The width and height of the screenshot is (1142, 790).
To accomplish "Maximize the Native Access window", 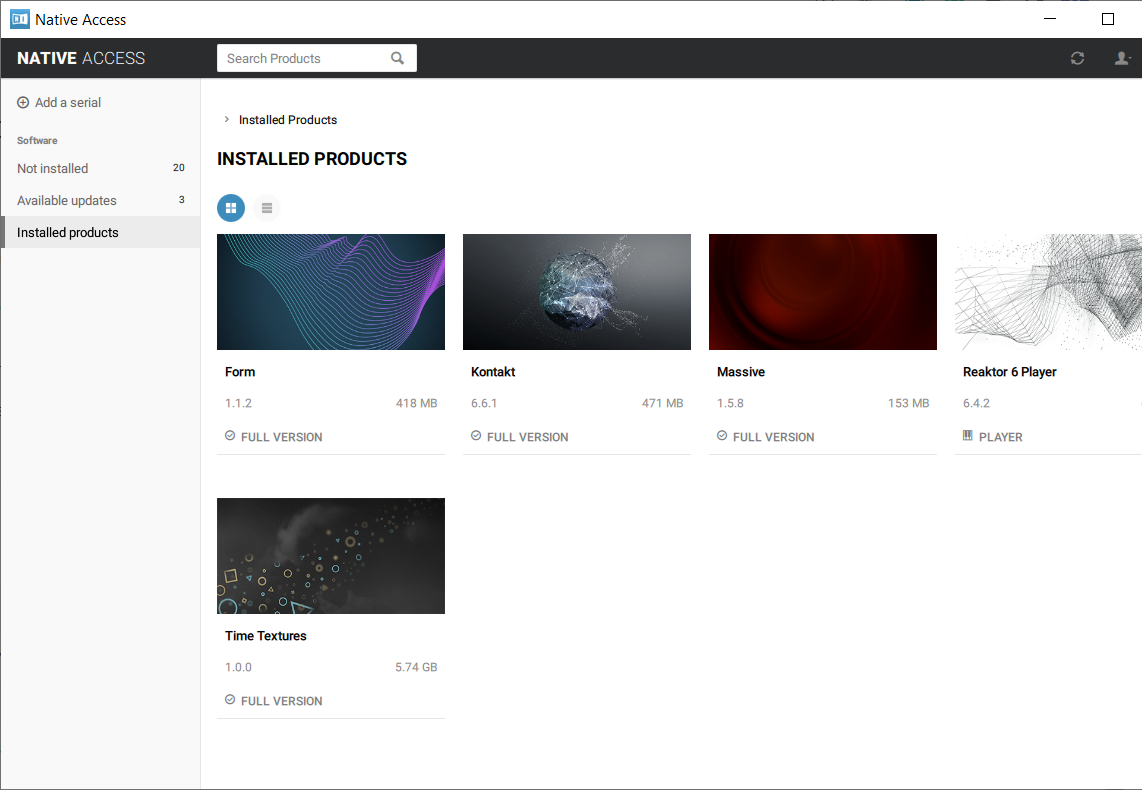I will click(x=1108, y=19).
